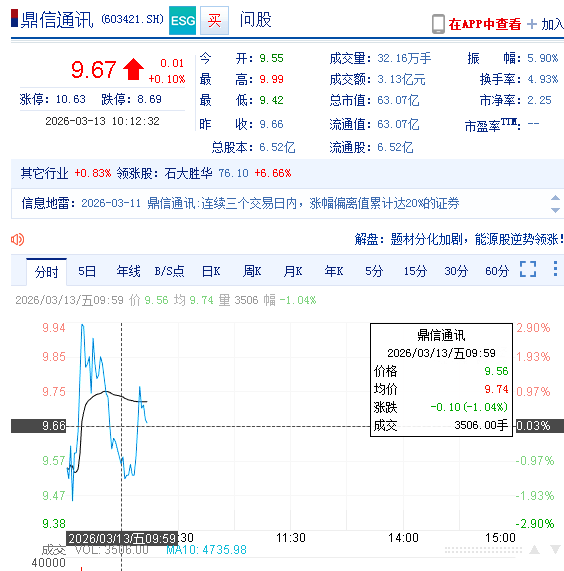Open the B/S点 tab
The width and height of the screenshot is (564, 571).
[169, 271]
